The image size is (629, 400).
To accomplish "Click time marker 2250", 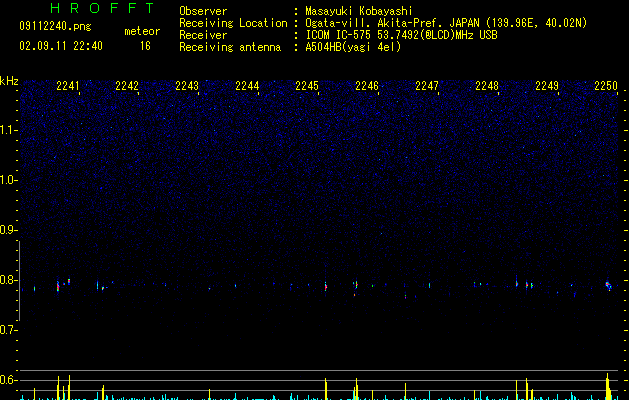I will click(606, 86).
